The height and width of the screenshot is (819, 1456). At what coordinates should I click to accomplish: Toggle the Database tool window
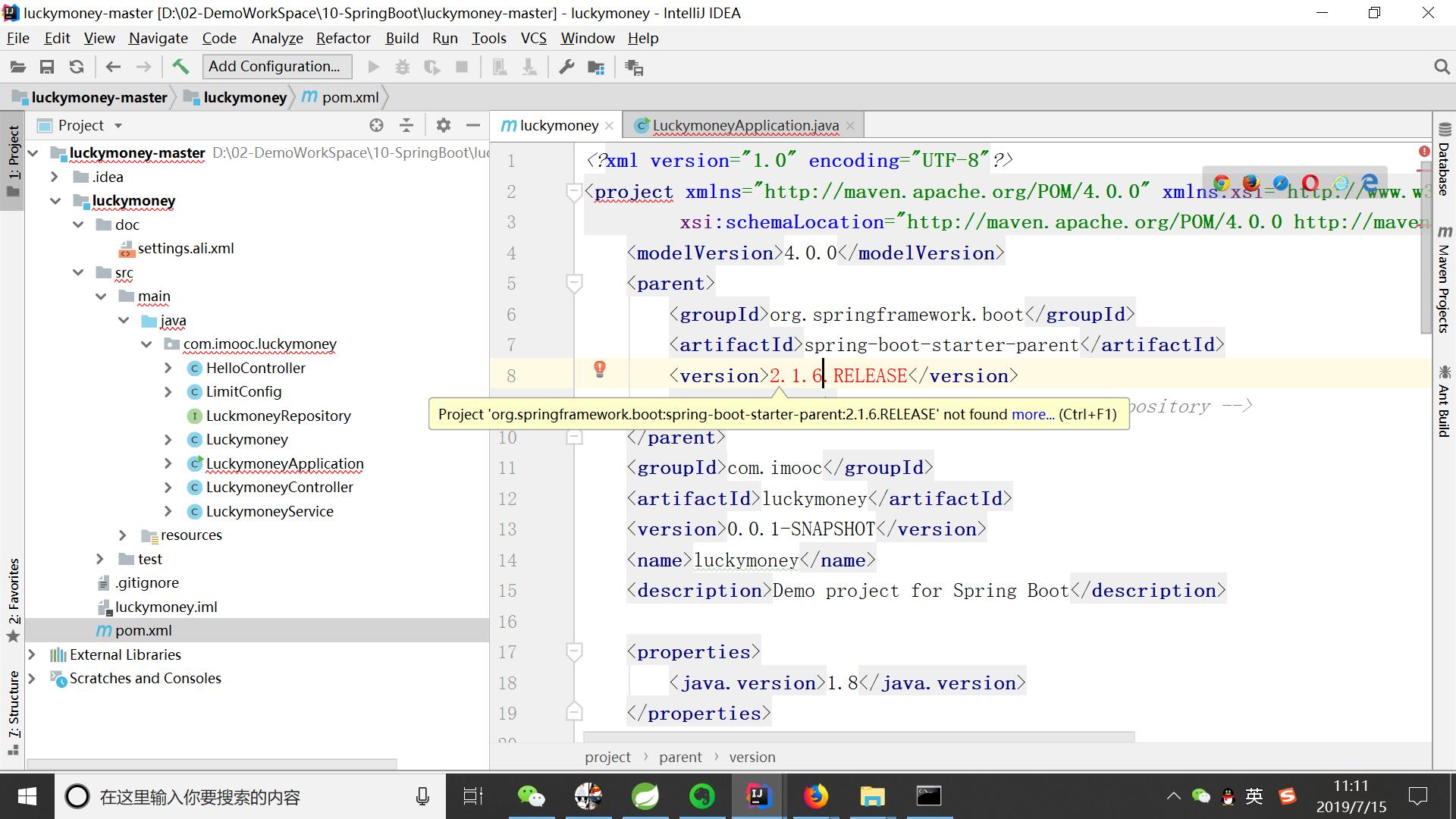coord(1444,159)
